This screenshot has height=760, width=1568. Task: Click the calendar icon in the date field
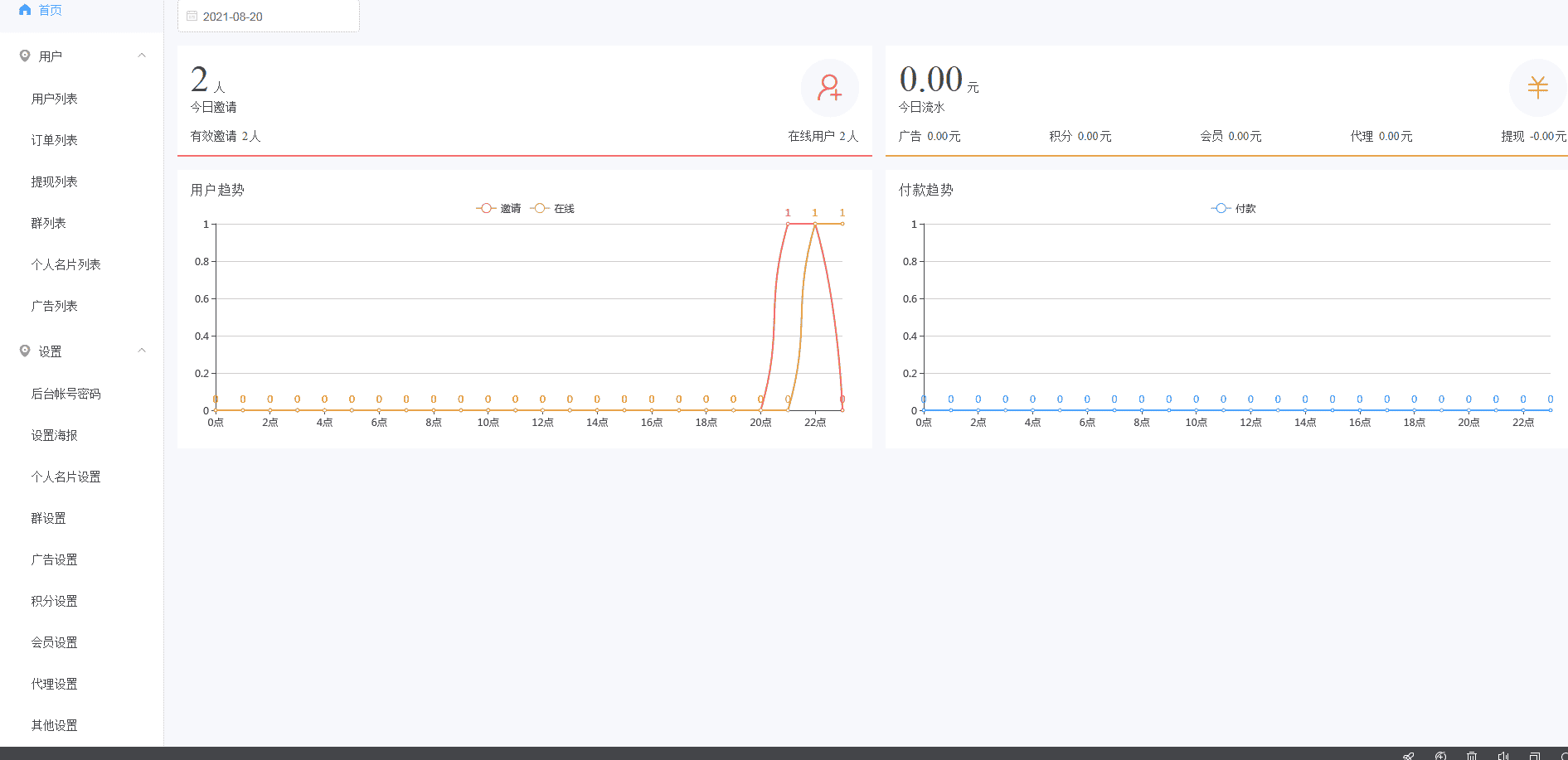tap(192, 16)
